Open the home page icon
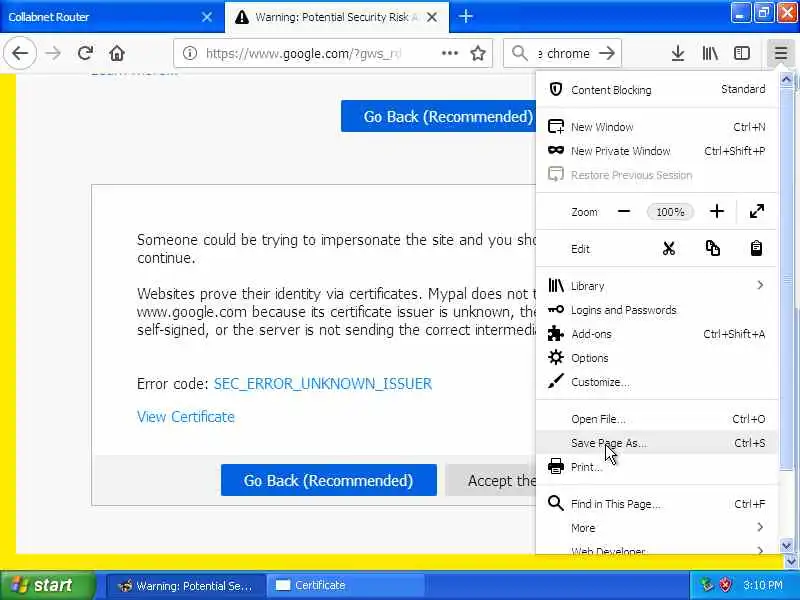The image size is (800, 600). tap(117, 53)
